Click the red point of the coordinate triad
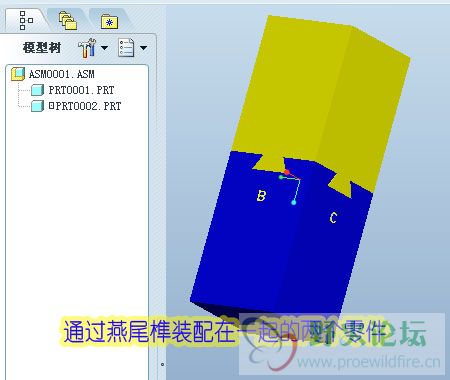 pos(287,172)
